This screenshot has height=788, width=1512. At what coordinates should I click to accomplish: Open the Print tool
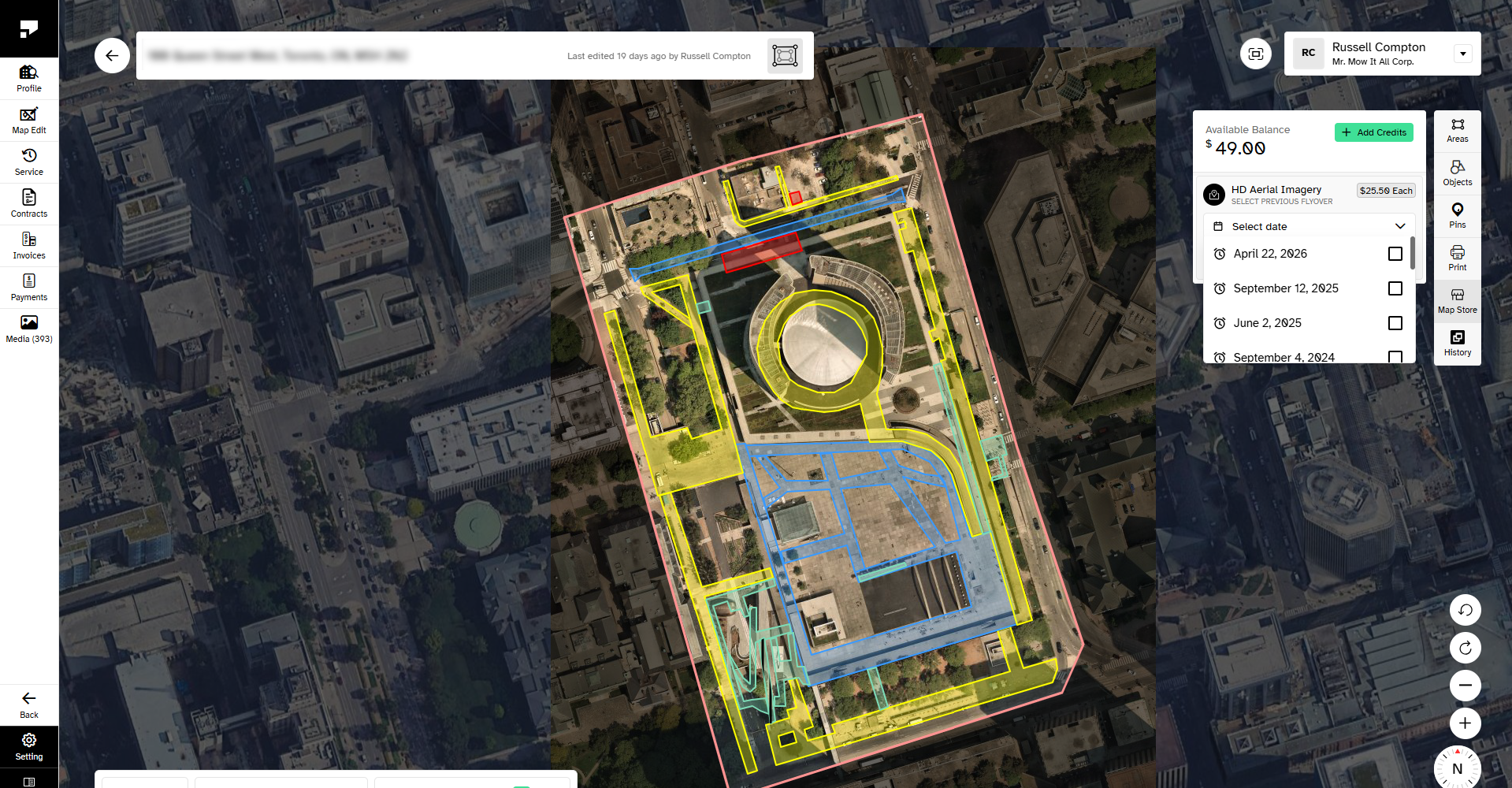1458,258
